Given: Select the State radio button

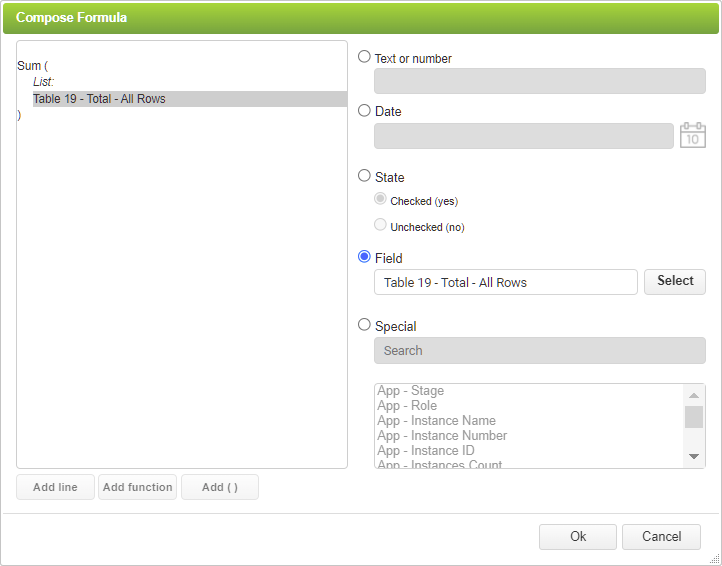Looking at the screenshot, I should pyautogui.click(x=364, y=175).
